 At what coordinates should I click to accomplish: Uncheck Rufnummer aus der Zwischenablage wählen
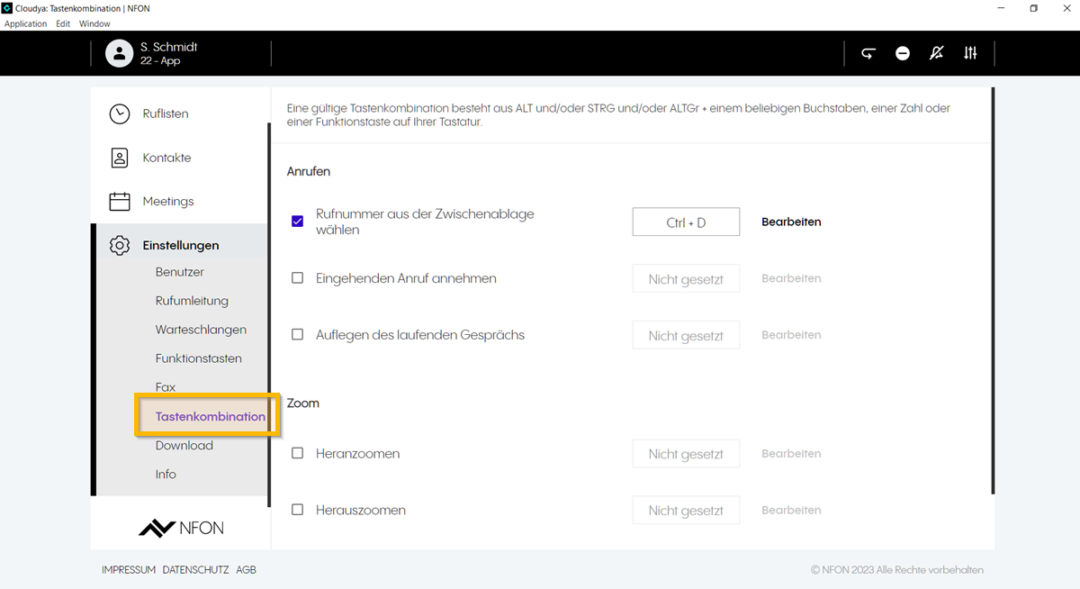pyautogui.click(x=297, y=221)
